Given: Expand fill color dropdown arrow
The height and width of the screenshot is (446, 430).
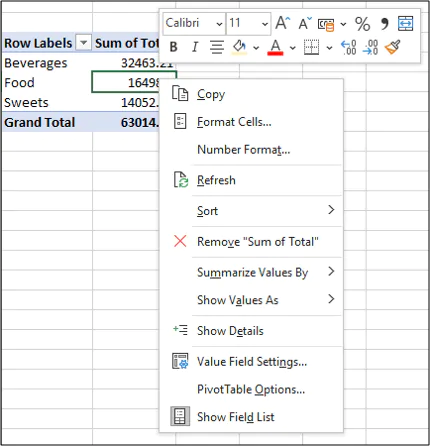Looking at the screenshot, I should click(x=256, y=48).
